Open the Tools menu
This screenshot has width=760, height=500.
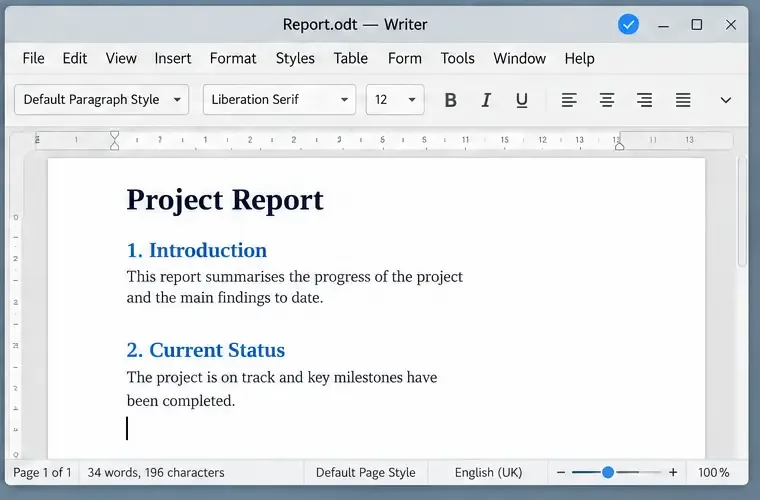(458, 58)
